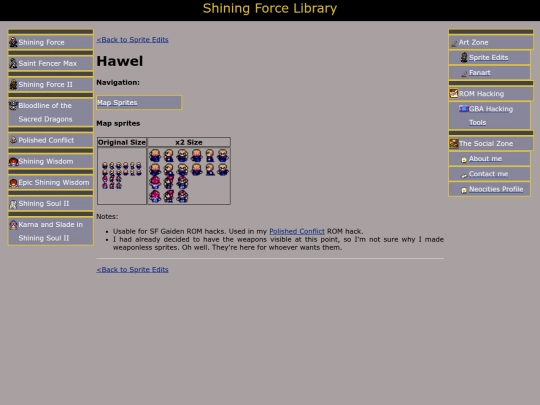Click the Art Zone pencil icon
540x405 pixels.
click(x=454, y=43)
